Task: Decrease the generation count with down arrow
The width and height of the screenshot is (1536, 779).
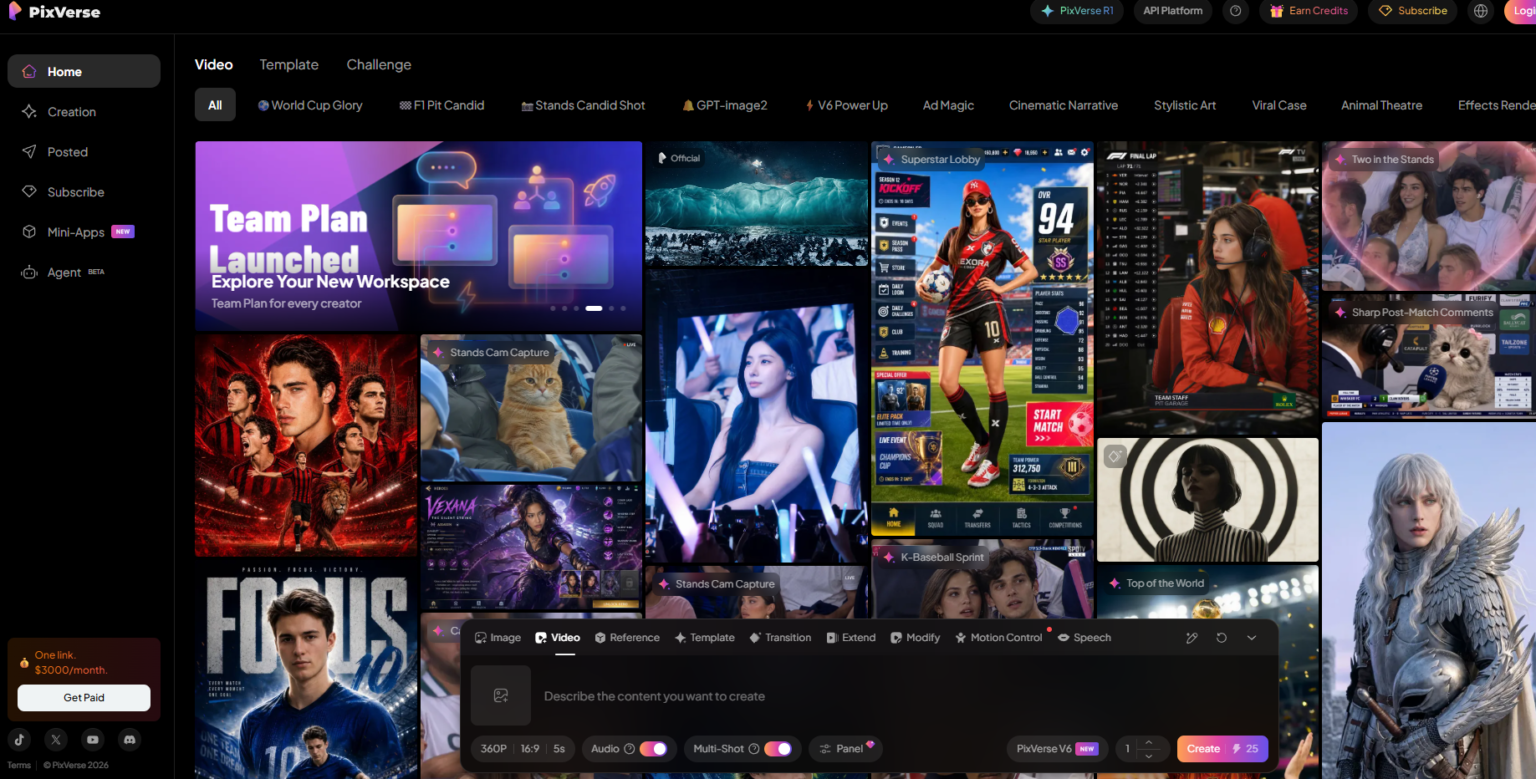Action: pyautogui.click(x=1148, y=756)
